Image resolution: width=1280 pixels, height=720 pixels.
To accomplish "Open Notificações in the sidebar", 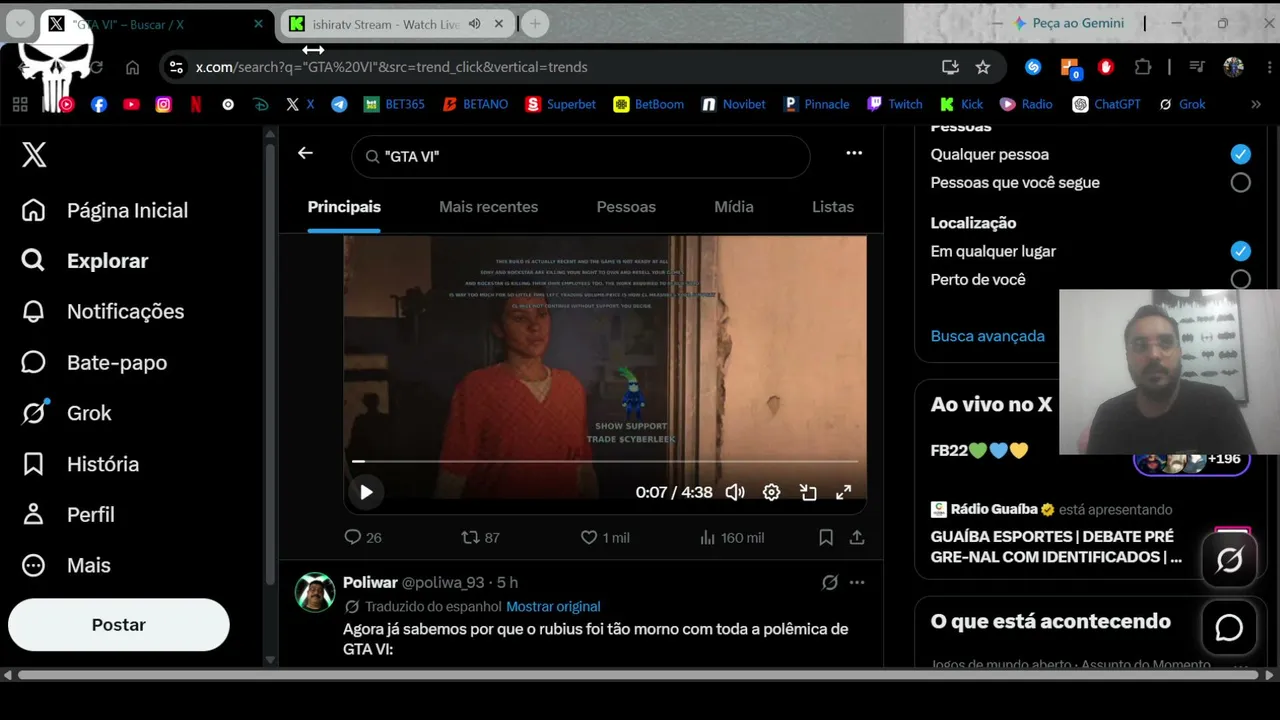I will point(103,311).
